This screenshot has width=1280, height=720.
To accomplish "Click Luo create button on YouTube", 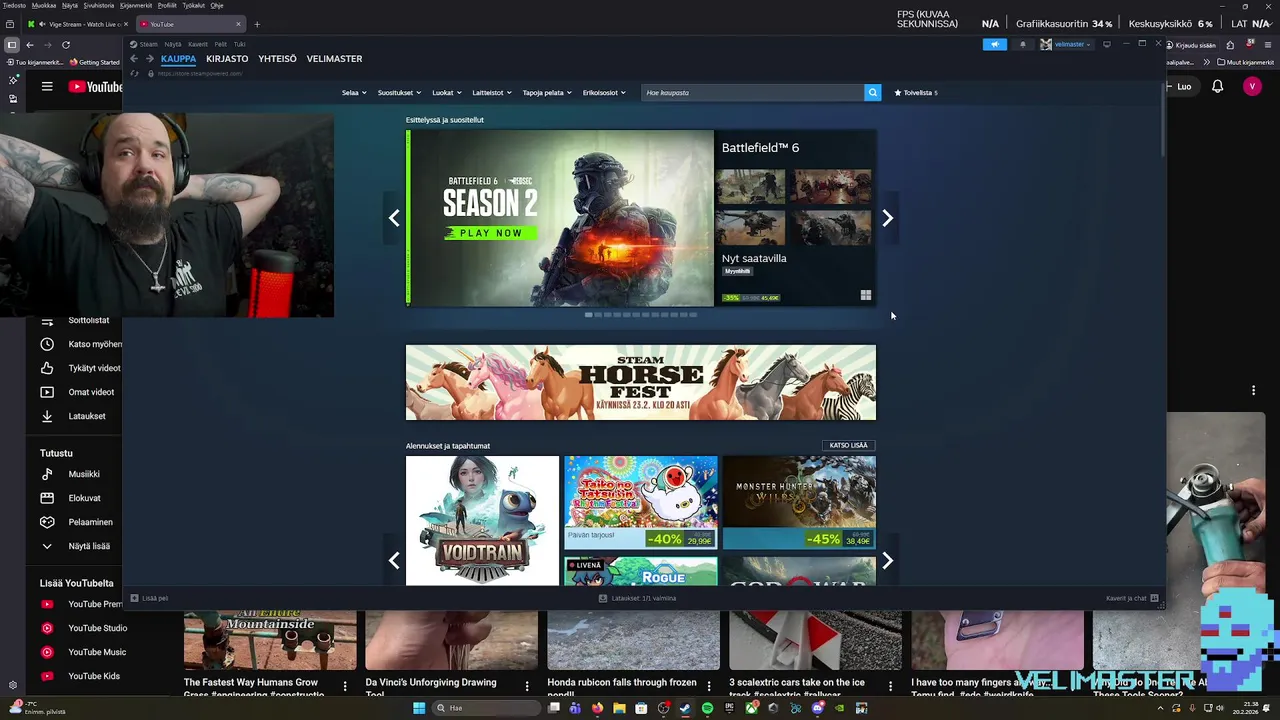I will pos(1184,87).
